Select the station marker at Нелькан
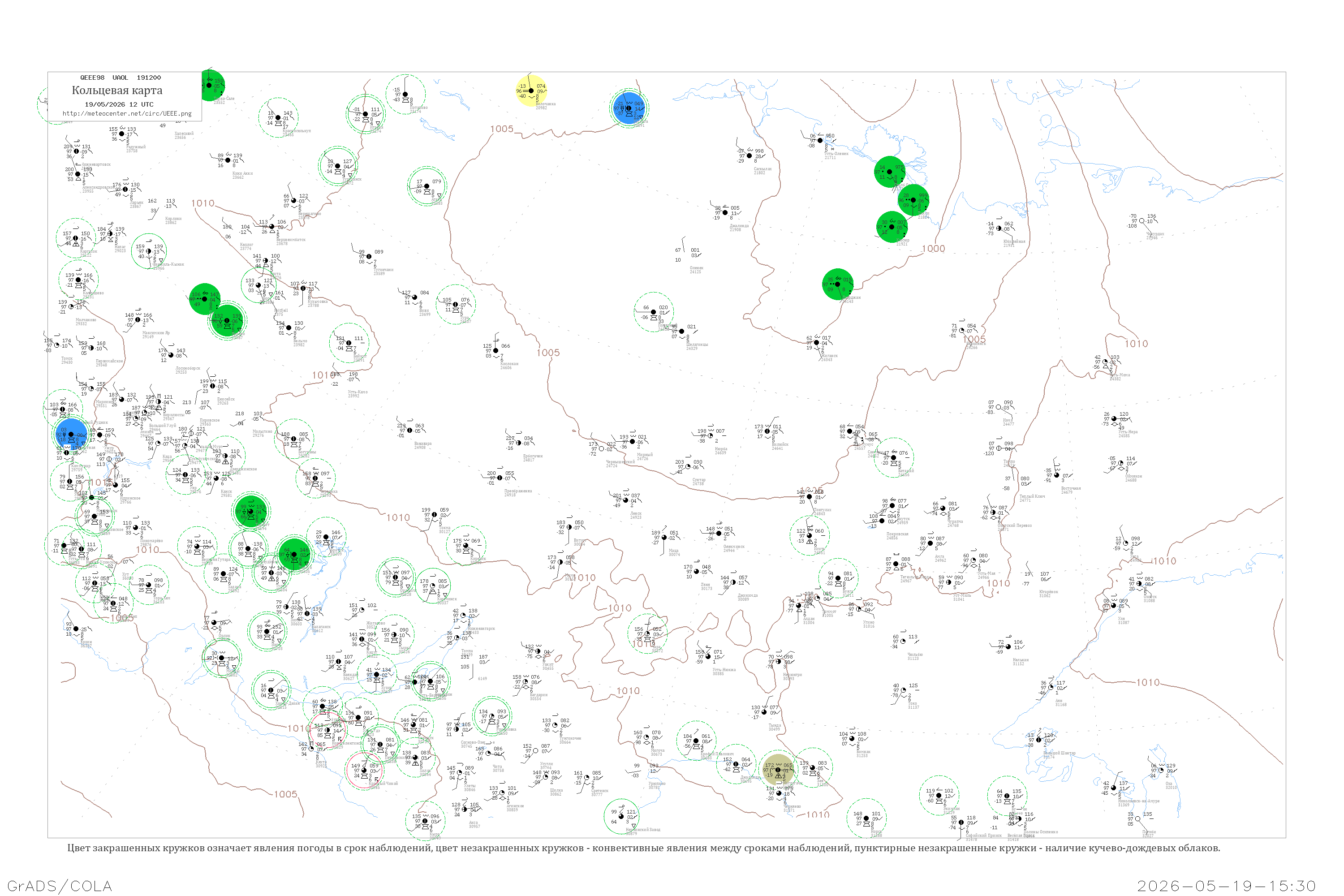This screenshot has height=896, width=1344. (1008, 647)
